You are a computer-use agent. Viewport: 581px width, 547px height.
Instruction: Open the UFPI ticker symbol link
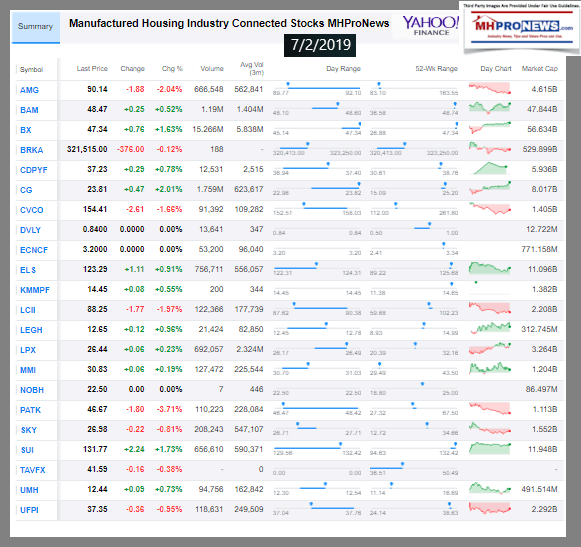tap(29, 510)
